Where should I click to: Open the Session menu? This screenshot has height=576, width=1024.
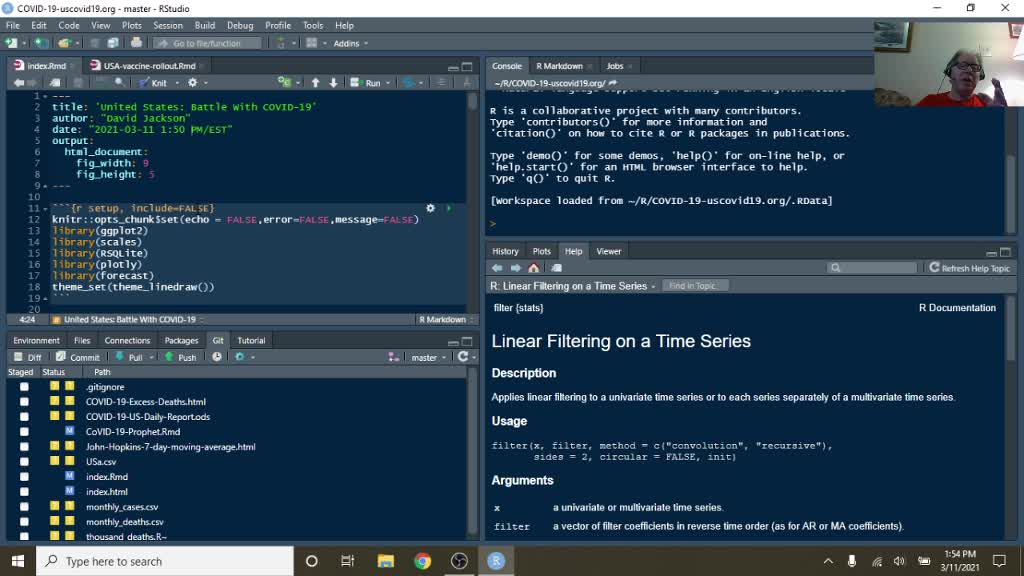(x=168, y=25)
